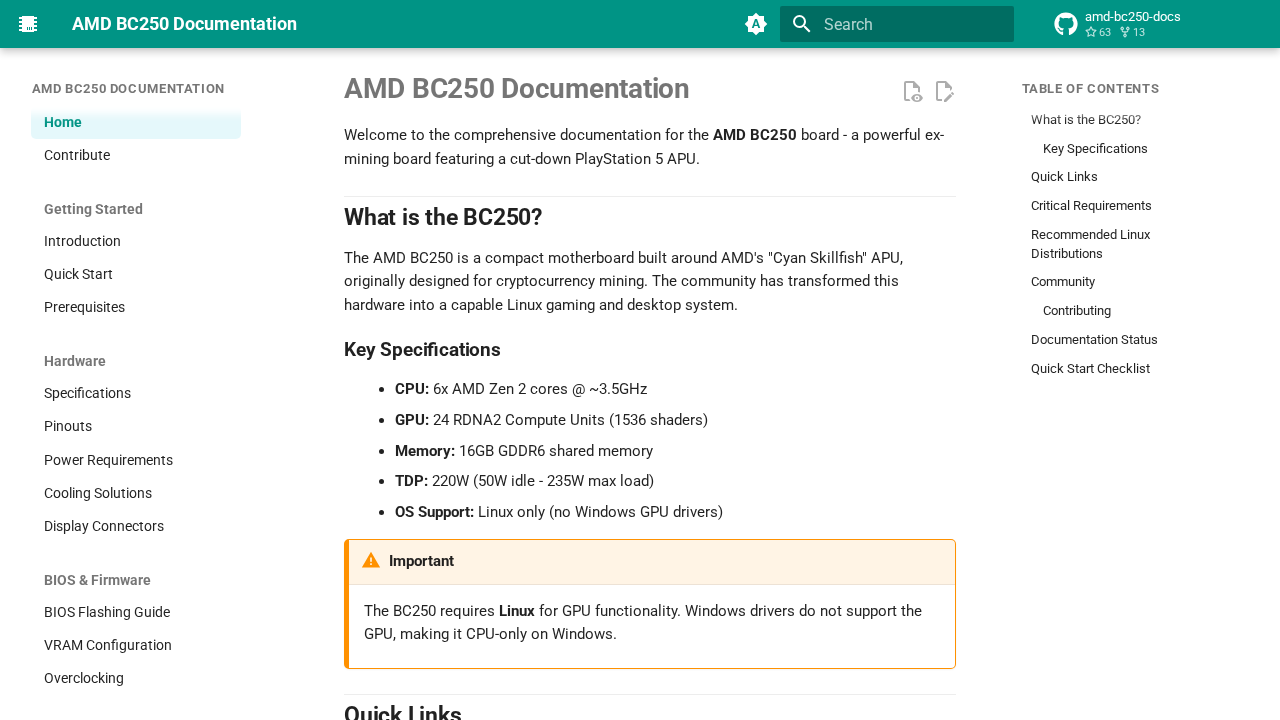Viewport: 1280px width, 720px height.
Task: Open Cooling Solutions page
Action: pos(98,493)
